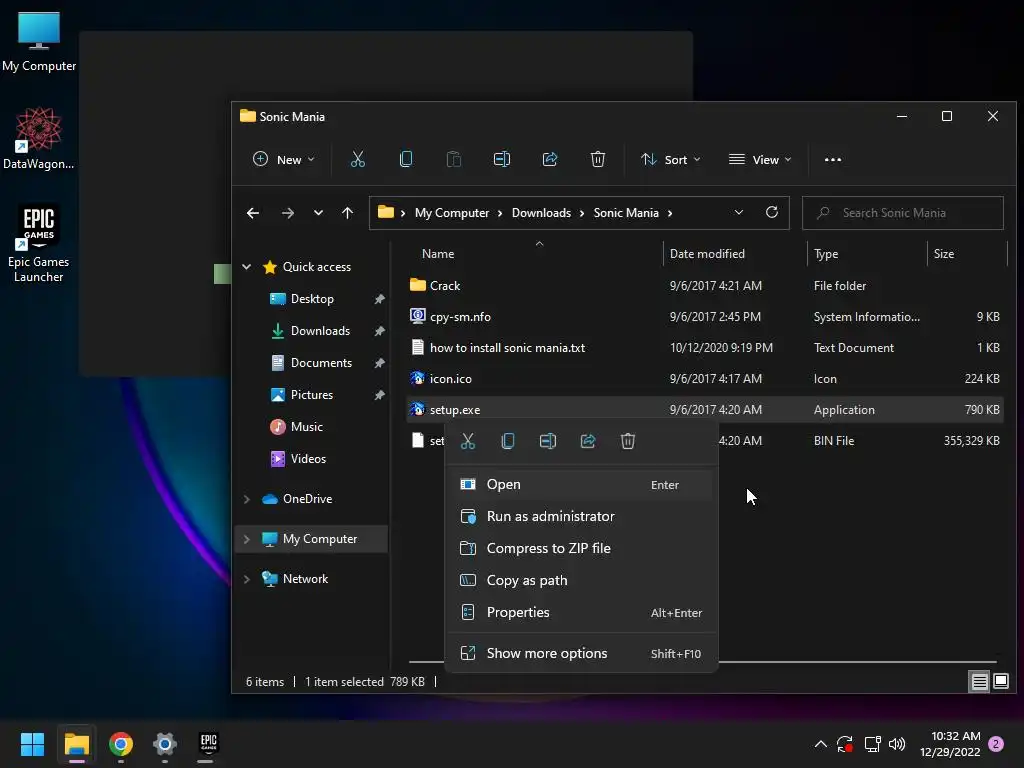Click the Share icon in Explorer toolbar
This screenshot has width=1024, height=768.
pos(550,159)
